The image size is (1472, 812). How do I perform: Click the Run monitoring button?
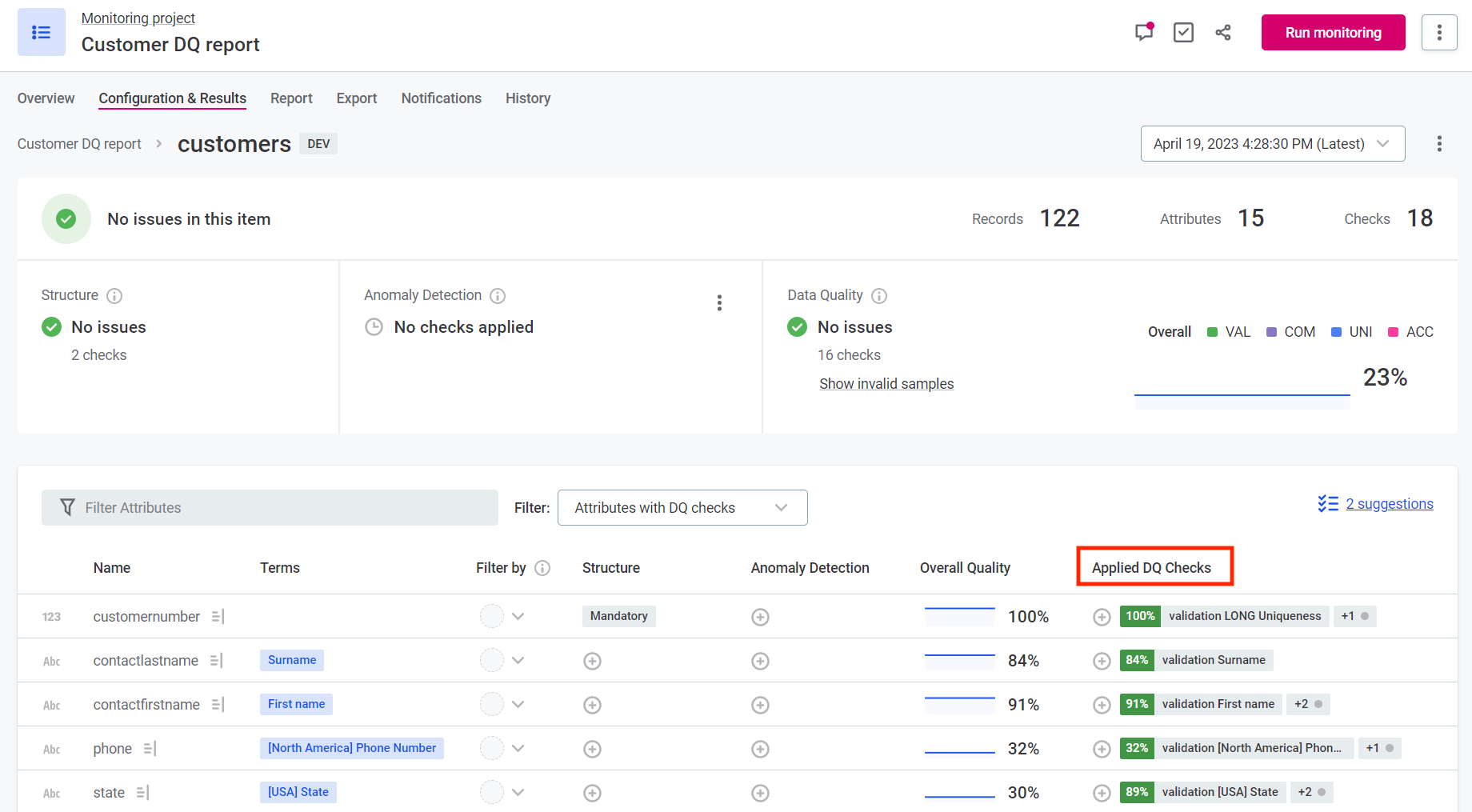[1333, 33]
